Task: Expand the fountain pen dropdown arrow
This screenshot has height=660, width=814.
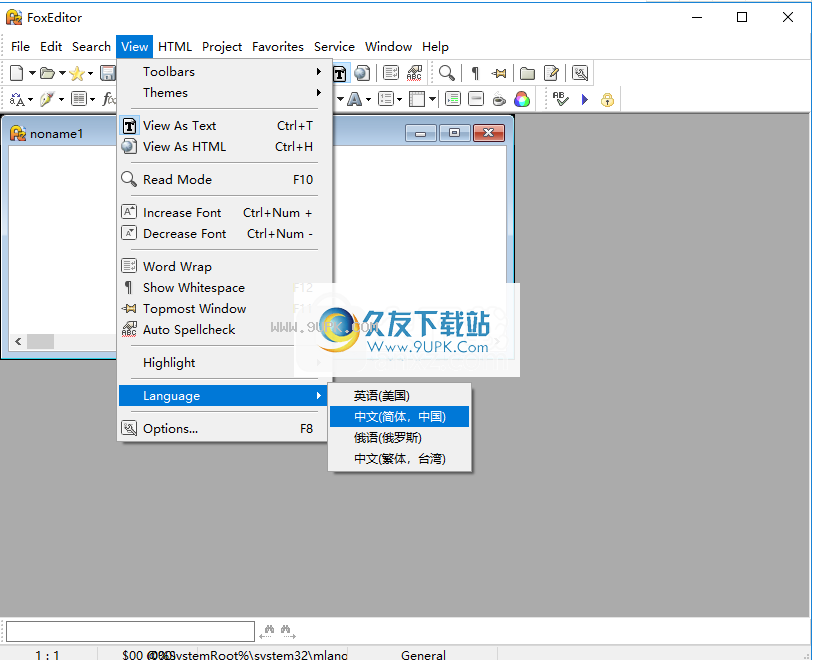Action: point(61,99)
